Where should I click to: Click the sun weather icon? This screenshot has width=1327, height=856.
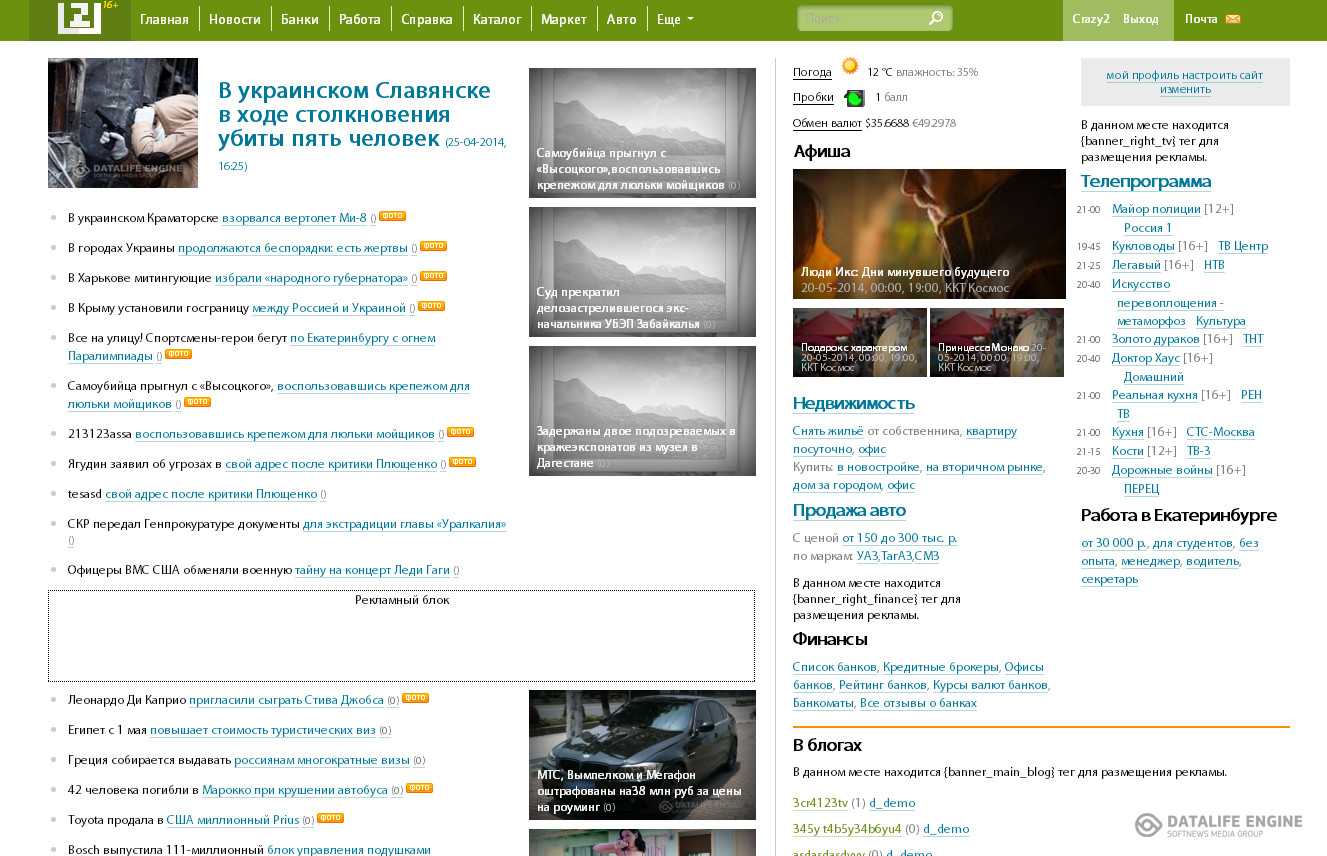click(x=850, y=67)
